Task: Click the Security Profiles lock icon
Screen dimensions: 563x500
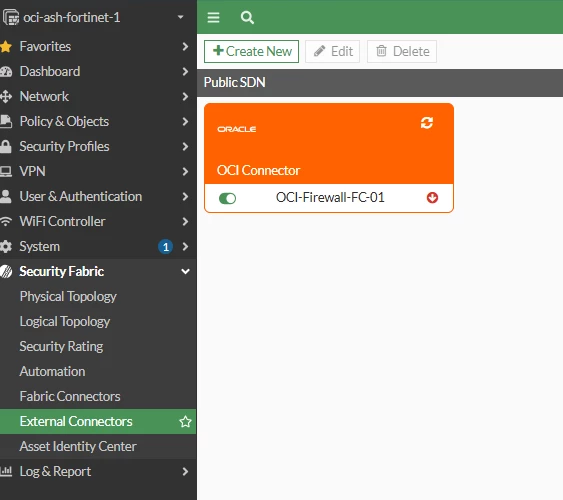Action: pyautogui.click(x=6, y=146)
